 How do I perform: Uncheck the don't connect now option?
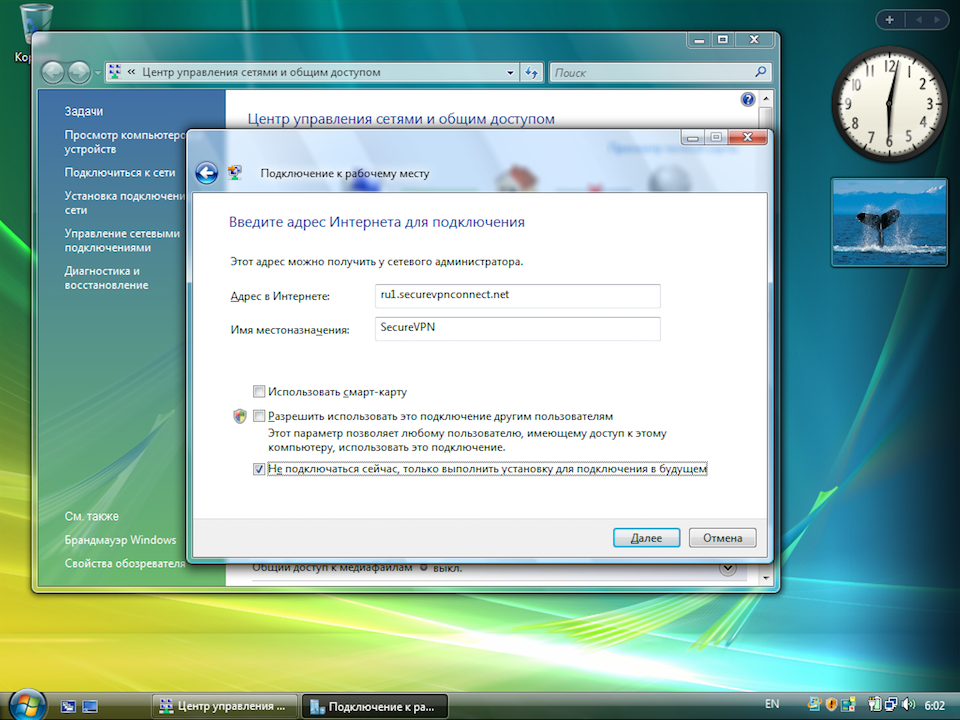pyautogui.click(x=259, y=469)
